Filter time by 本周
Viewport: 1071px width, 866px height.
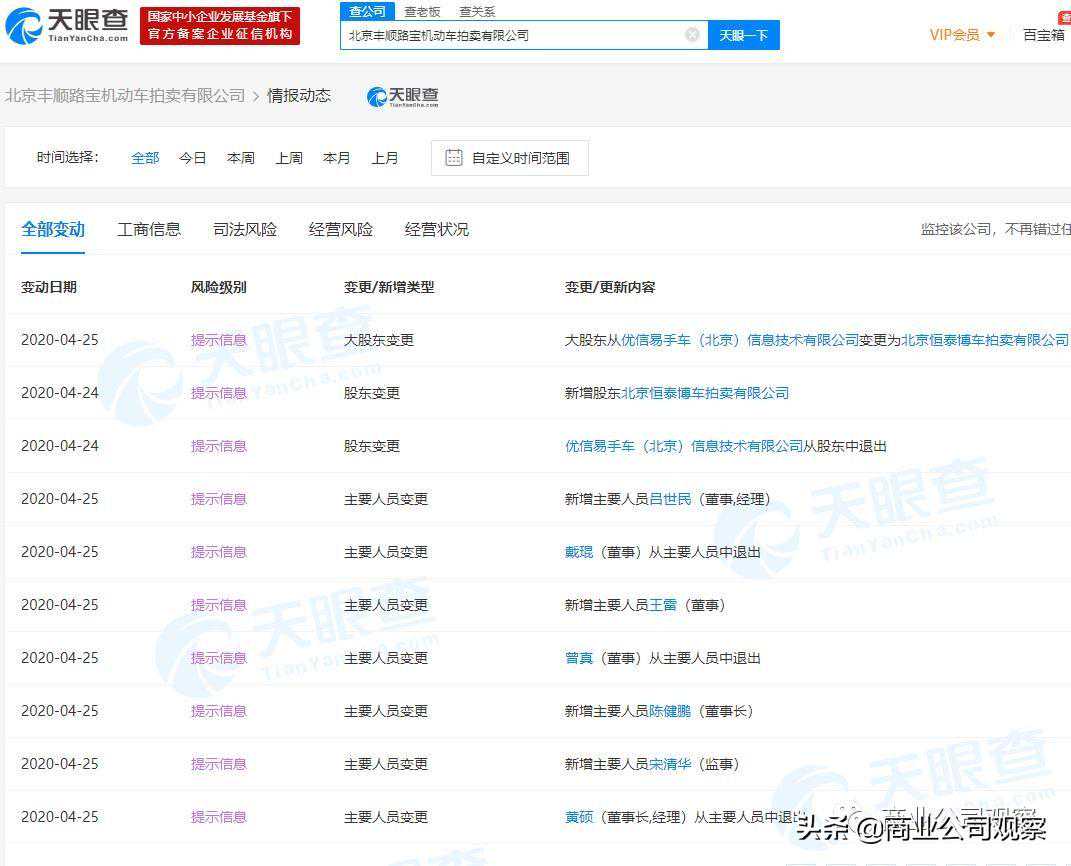tap(241, 158)
